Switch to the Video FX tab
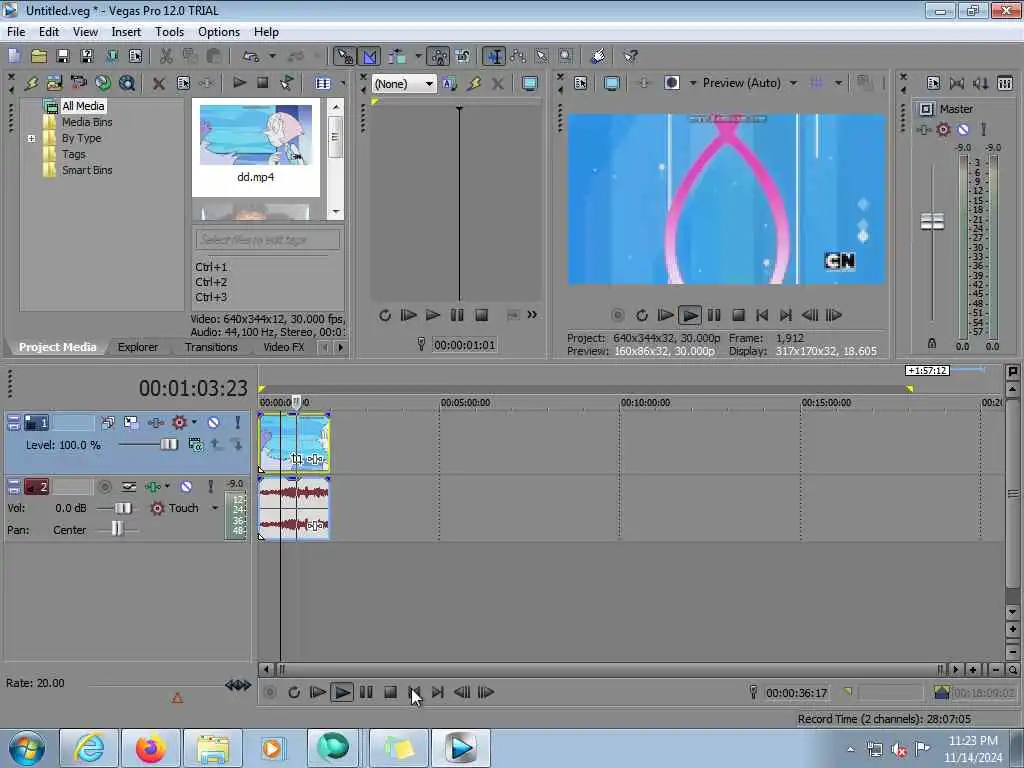 (x=283, y=347)
